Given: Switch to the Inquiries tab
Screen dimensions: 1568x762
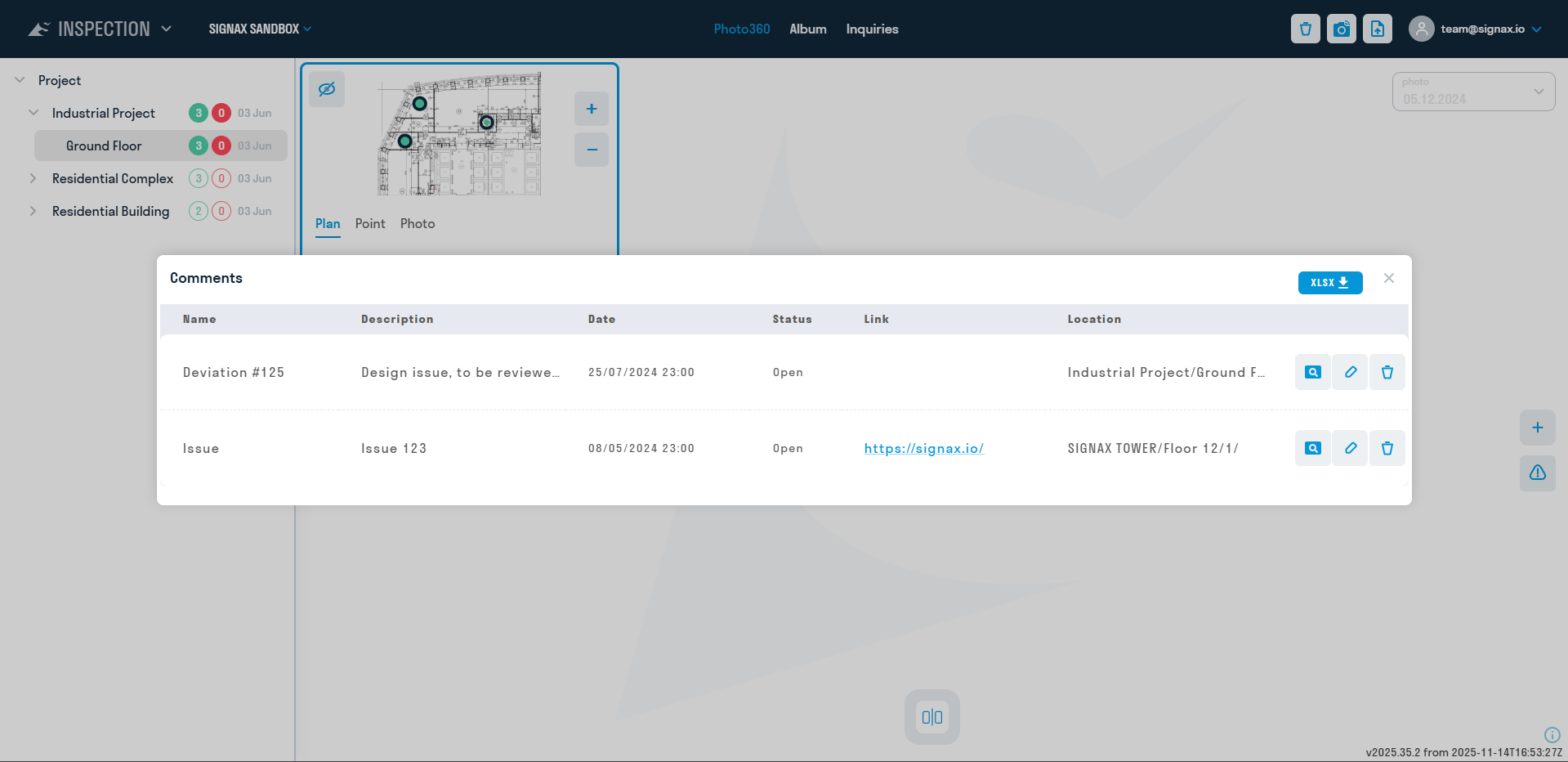Looking at the screenshot, I should pyautogui.click(x=872, y=29).
